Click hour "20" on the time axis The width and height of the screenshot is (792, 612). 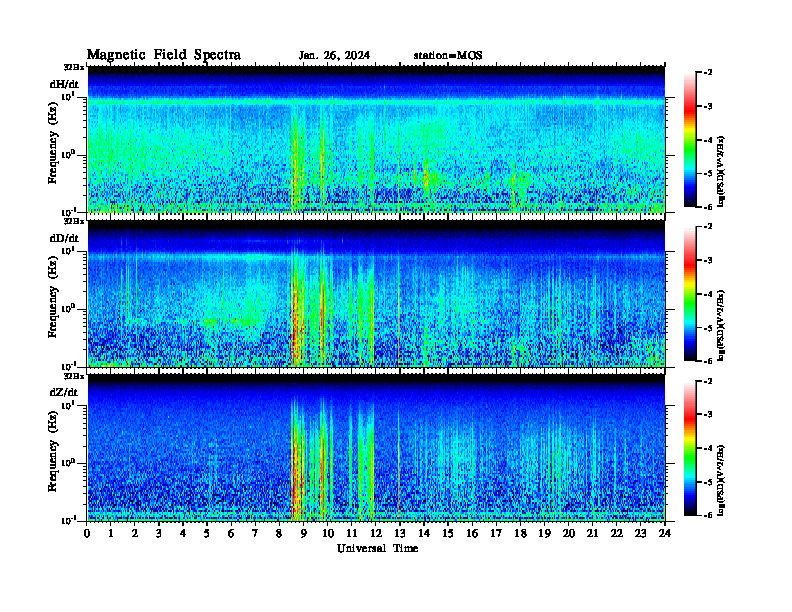569,533
